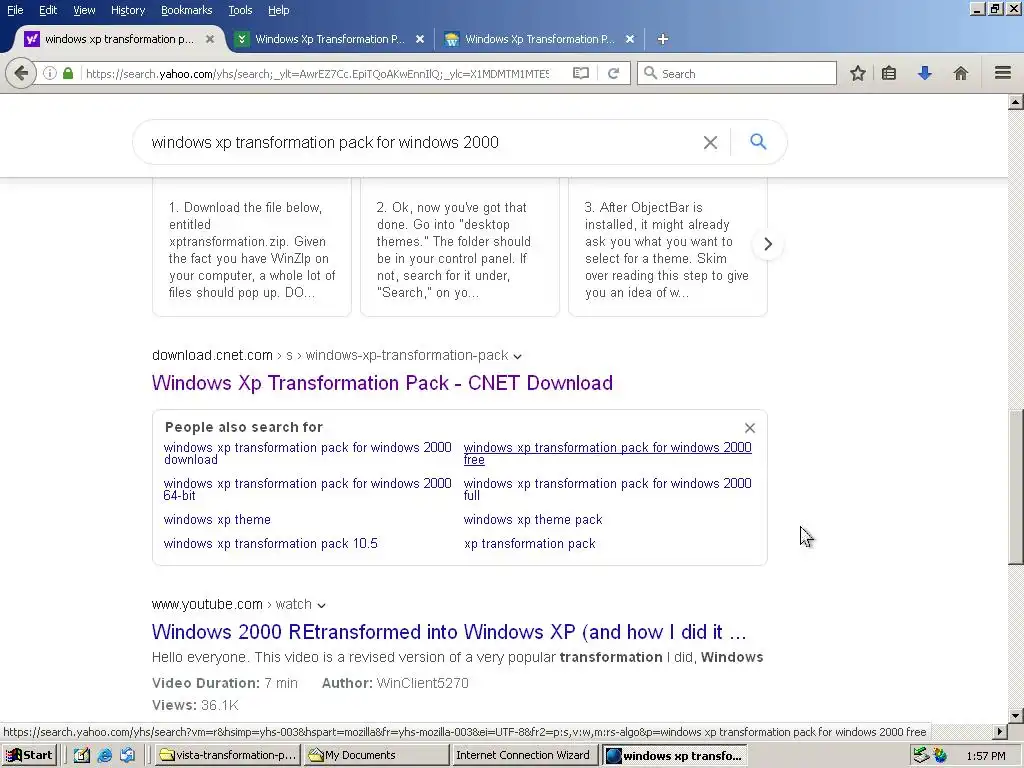The width and height of the screenshot is (1024, 768).
Task: Close the second Windows Xp Transformation tab
Action: point(420,39)
